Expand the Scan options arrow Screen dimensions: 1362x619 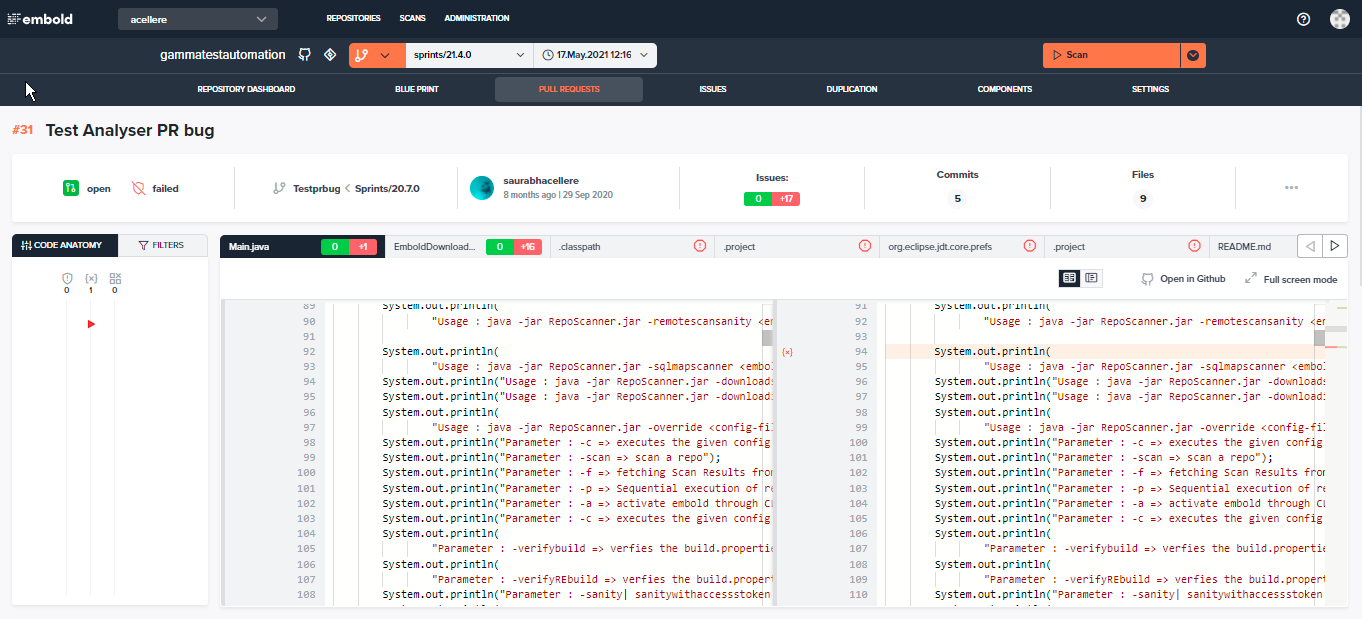pos(1193,55)
